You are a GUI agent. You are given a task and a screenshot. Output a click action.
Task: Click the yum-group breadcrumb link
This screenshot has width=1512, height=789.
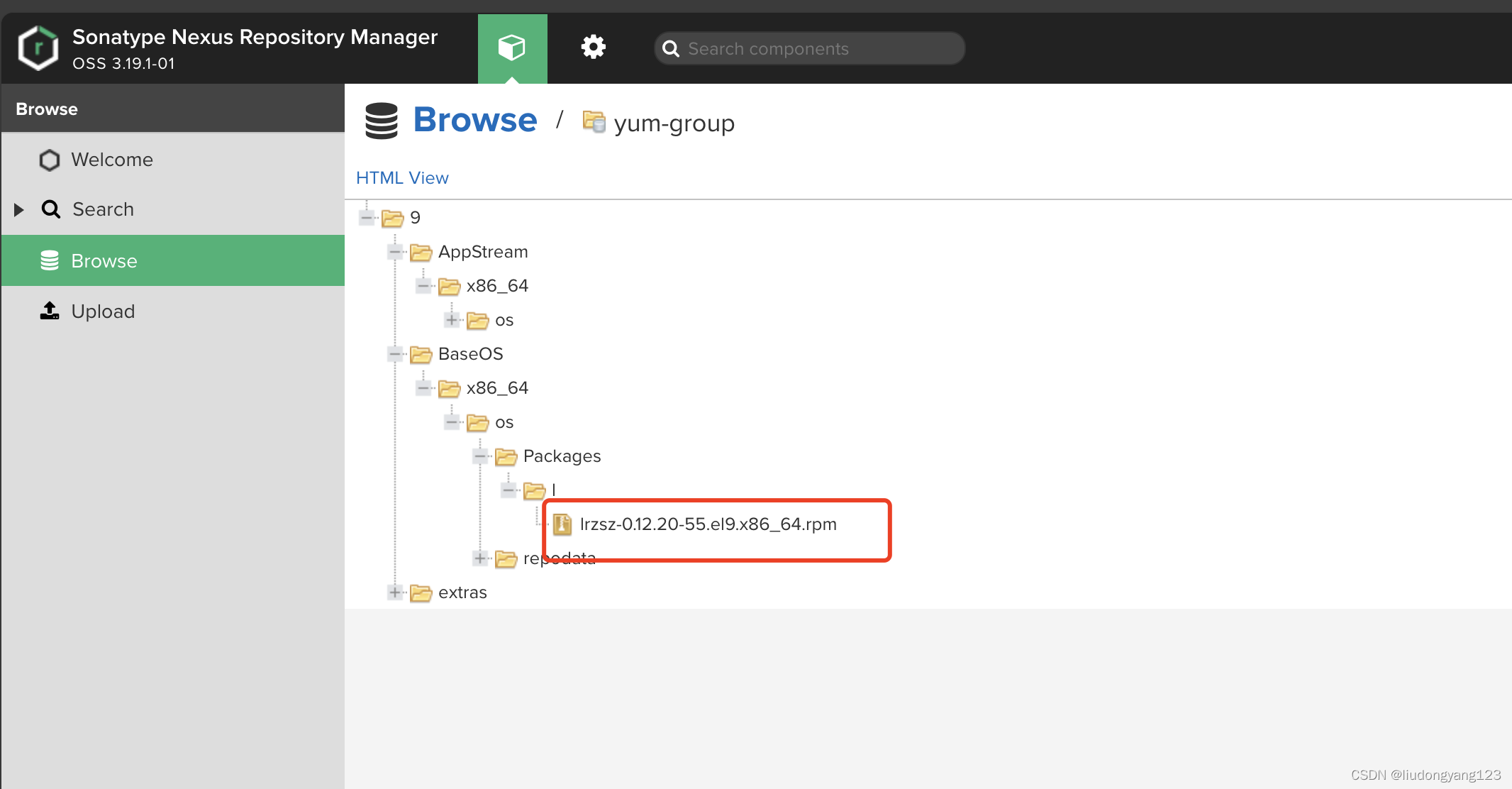(674, 122)
